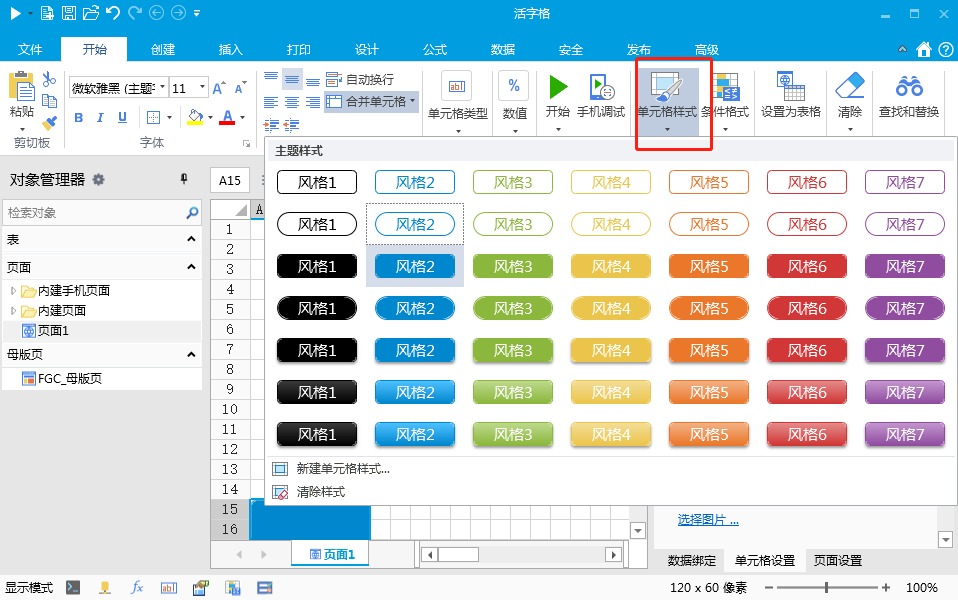Image resolution: width=958 pixels, height=600 pixels.
Task: Toggle bottom vertical alignment
Action: pyautogui.click(x=313, y=81)
